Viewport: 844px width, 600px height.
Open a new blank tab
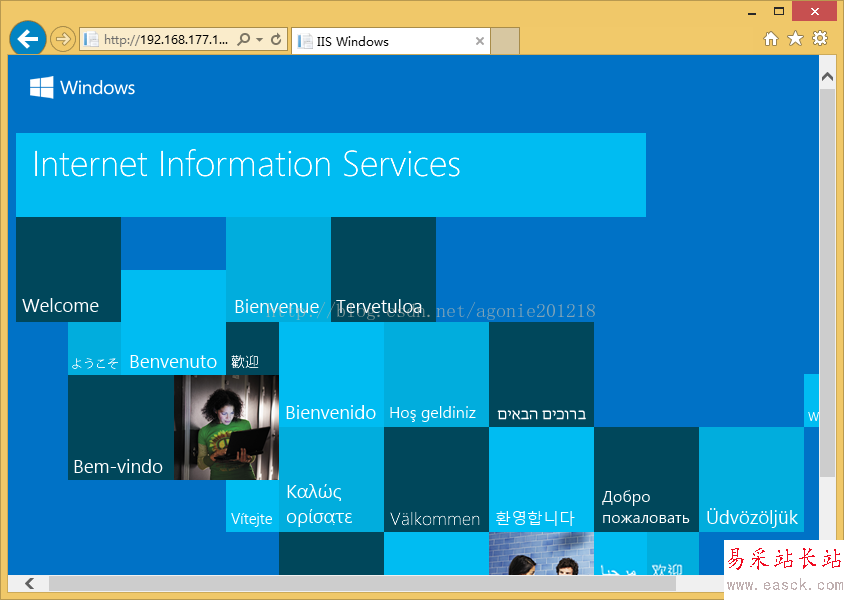coord(505,41)
